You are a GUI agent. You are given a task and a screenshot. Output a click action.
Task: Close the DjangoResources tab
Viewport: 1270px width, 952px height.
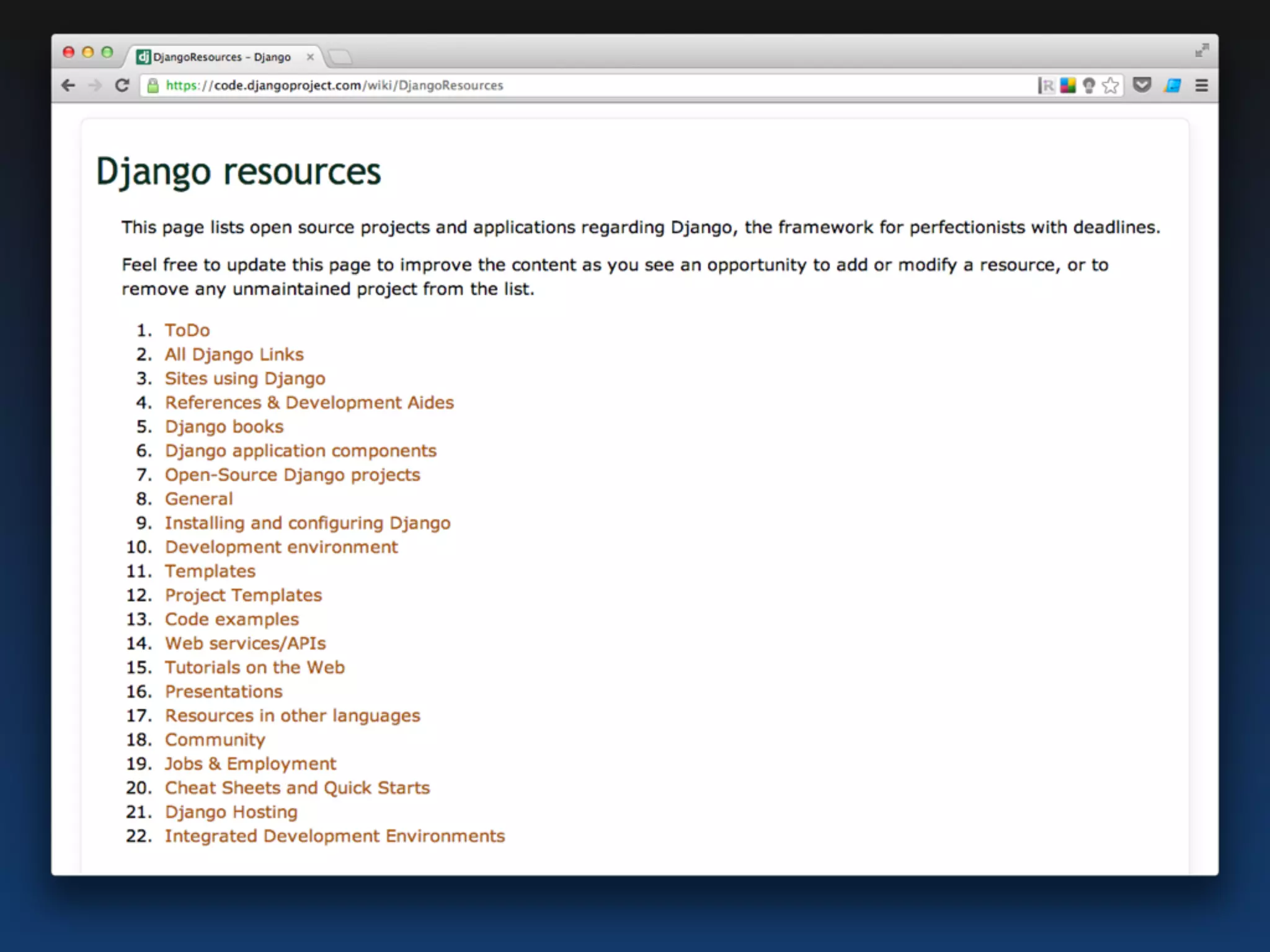tap(310, 57)
